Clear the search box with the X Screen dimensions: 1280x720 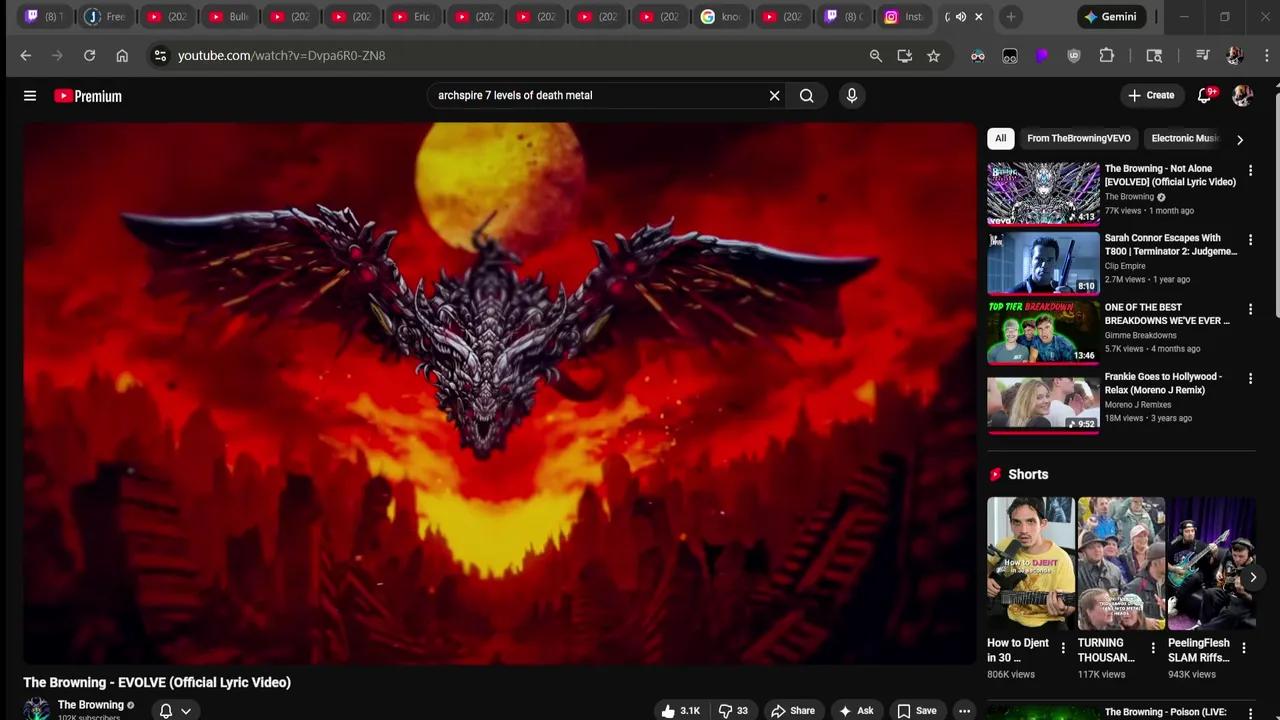[774, 96]
